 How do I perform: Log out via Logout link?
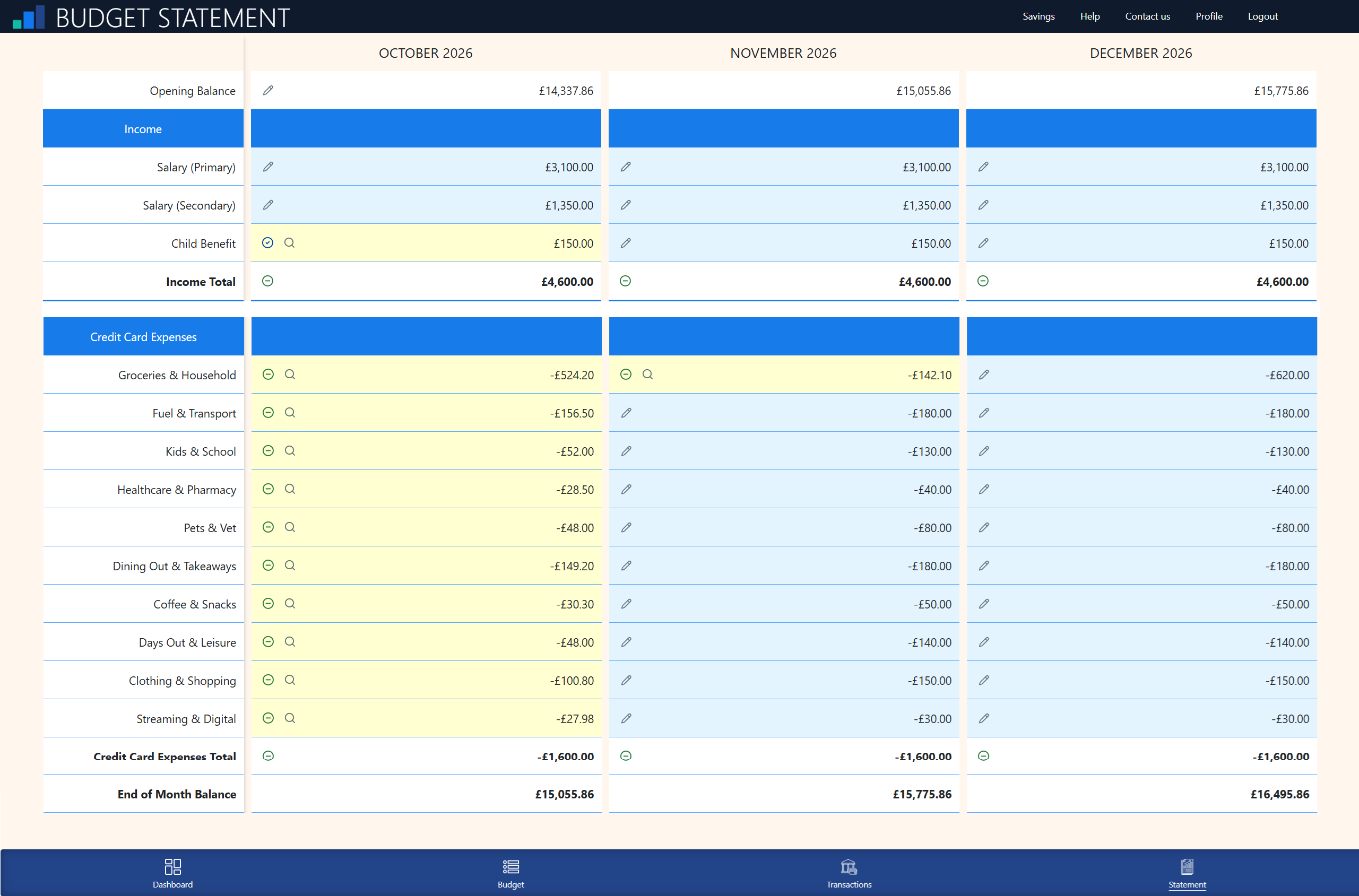pos(1262,16)
